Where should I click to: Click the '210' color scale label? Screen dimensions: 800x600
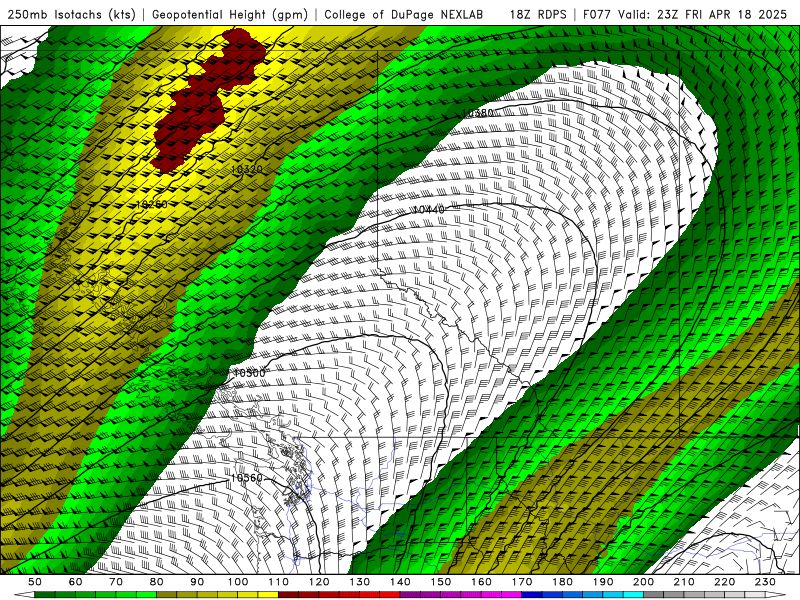tap(684, 582)
